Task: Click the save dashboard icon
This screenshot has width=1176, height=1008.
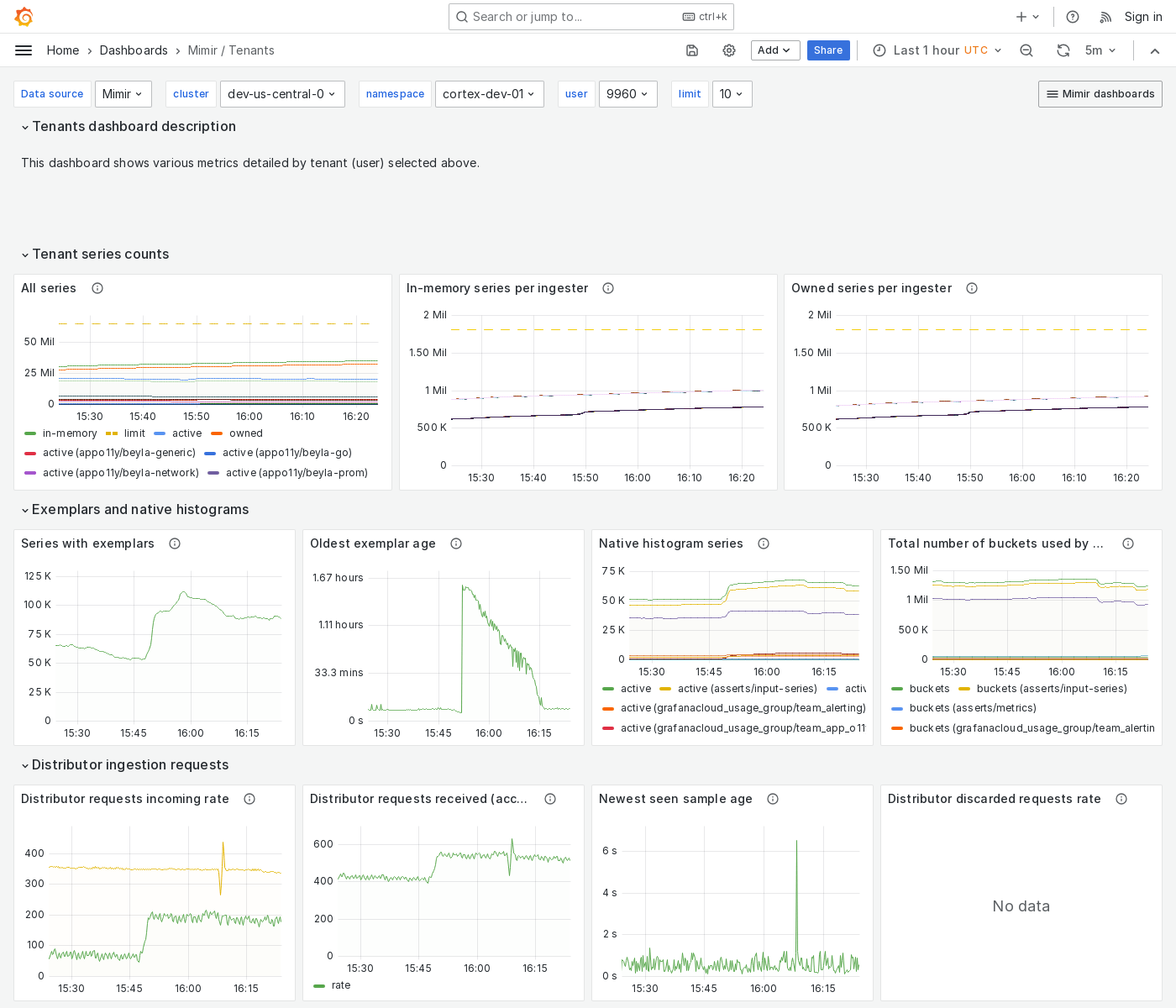Action: click(x=691, y=50)
